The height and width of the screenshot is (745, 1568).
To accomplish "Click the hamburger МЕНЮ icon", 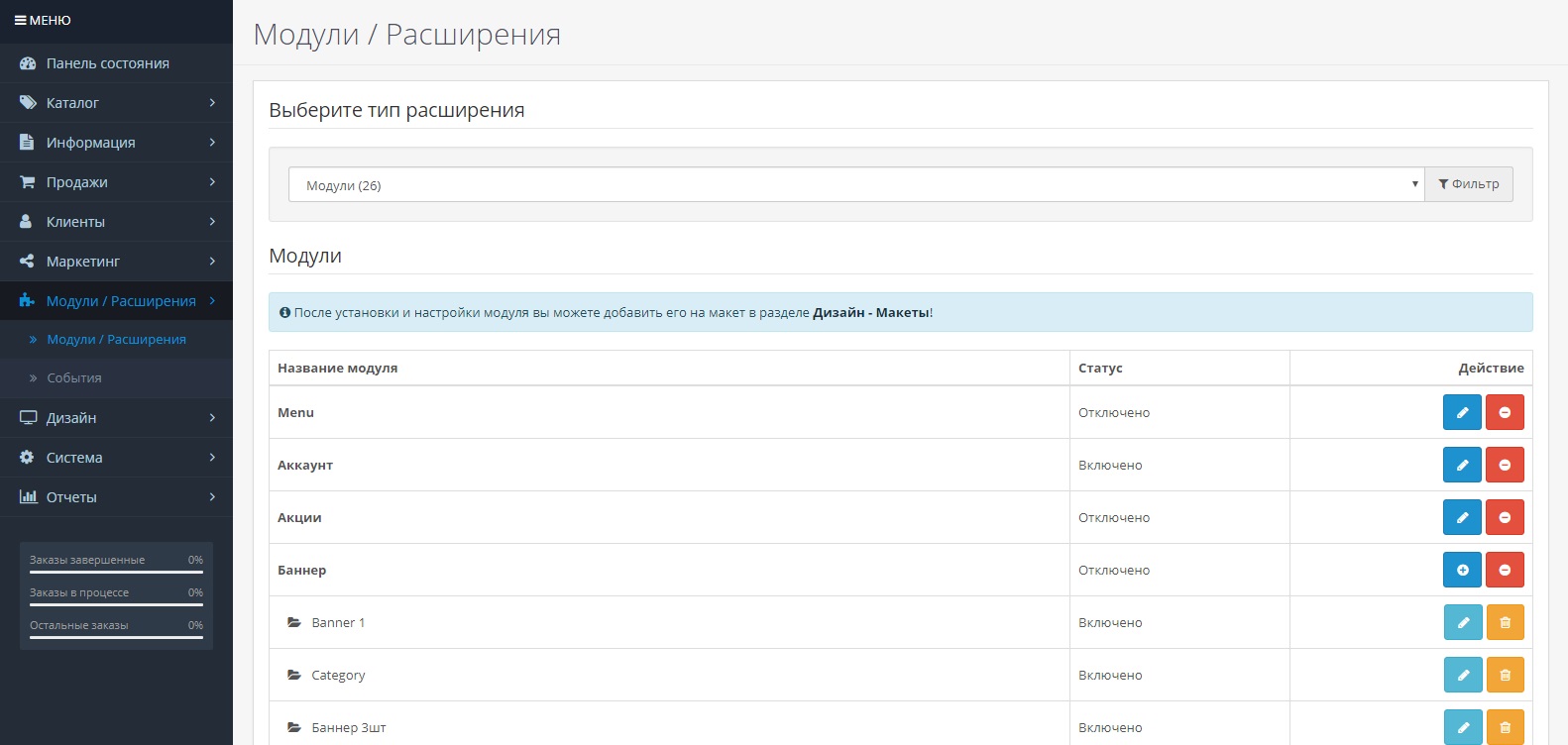I will (x=21, y=21).
